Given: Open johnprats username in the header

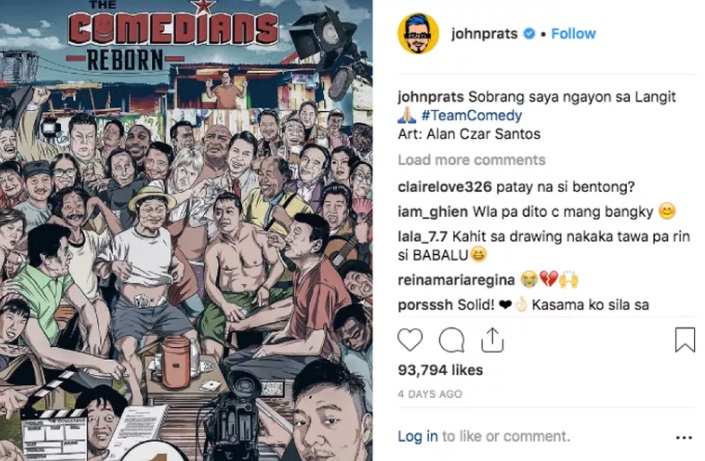Looking at the screenshot, I should pyautogui.click(x=484, y=34).
